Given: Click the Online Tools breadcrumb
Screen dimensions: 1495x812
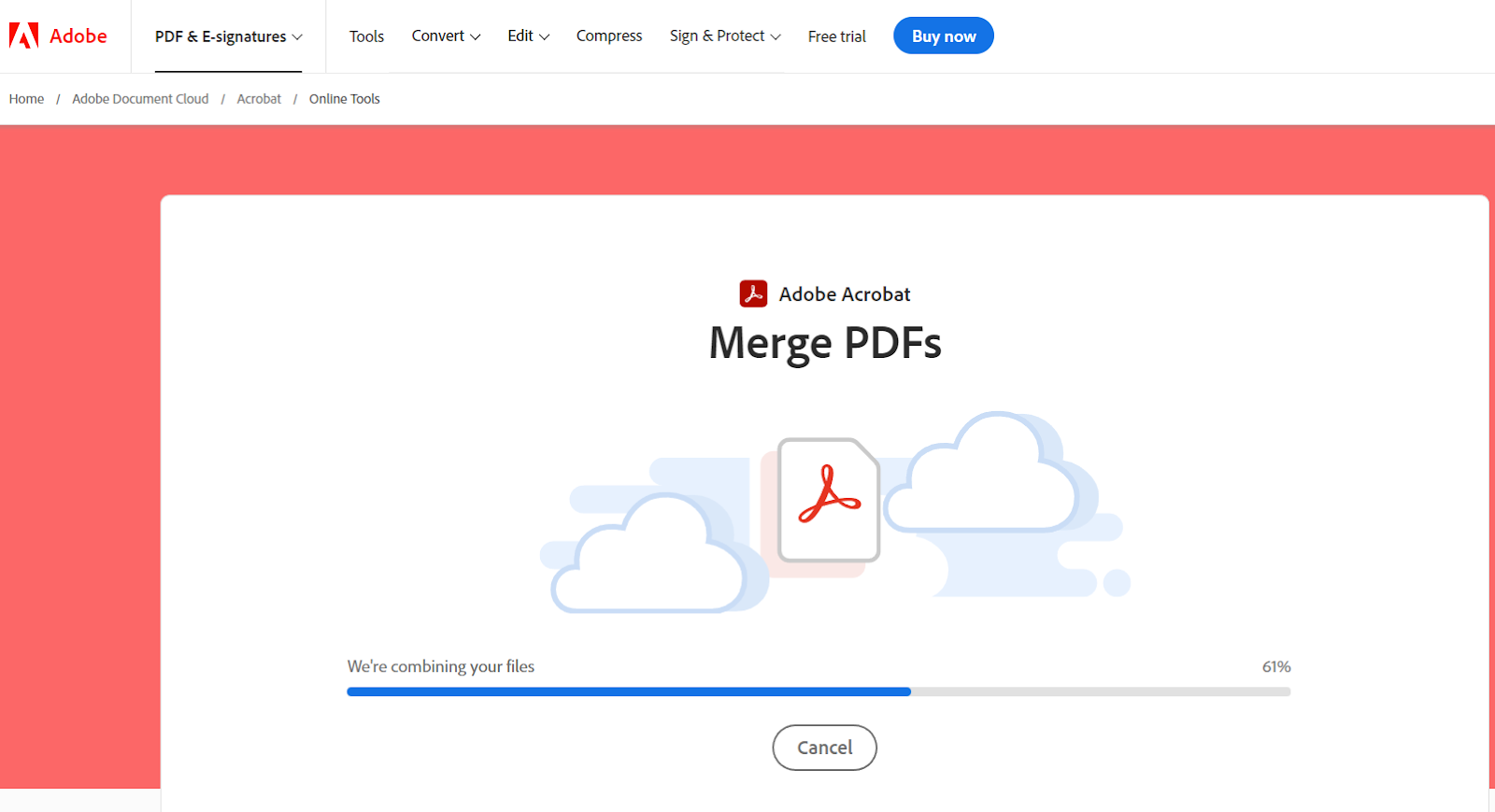Looking at the screenshot, I should pos(345,99).
